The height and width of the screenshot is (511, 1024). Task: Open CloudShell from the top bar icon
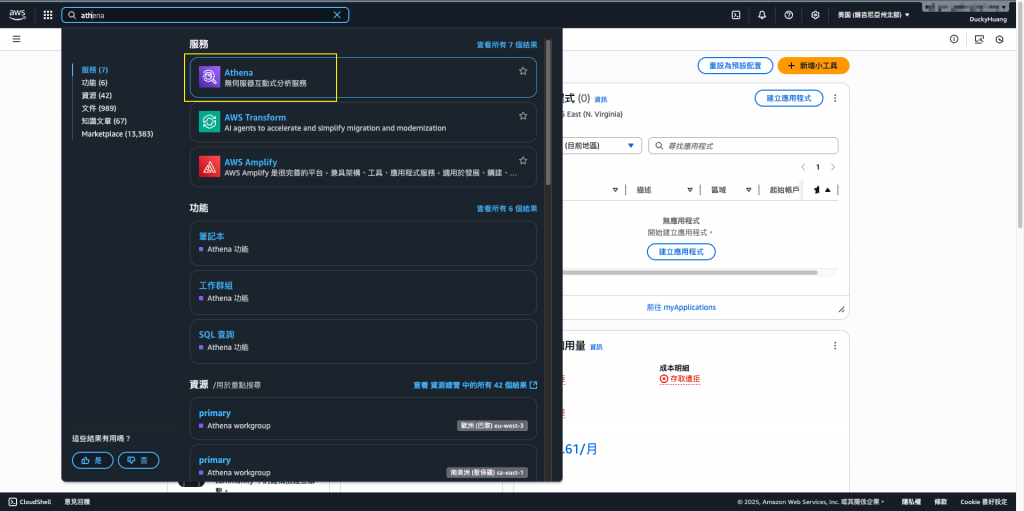pos(735,15)
